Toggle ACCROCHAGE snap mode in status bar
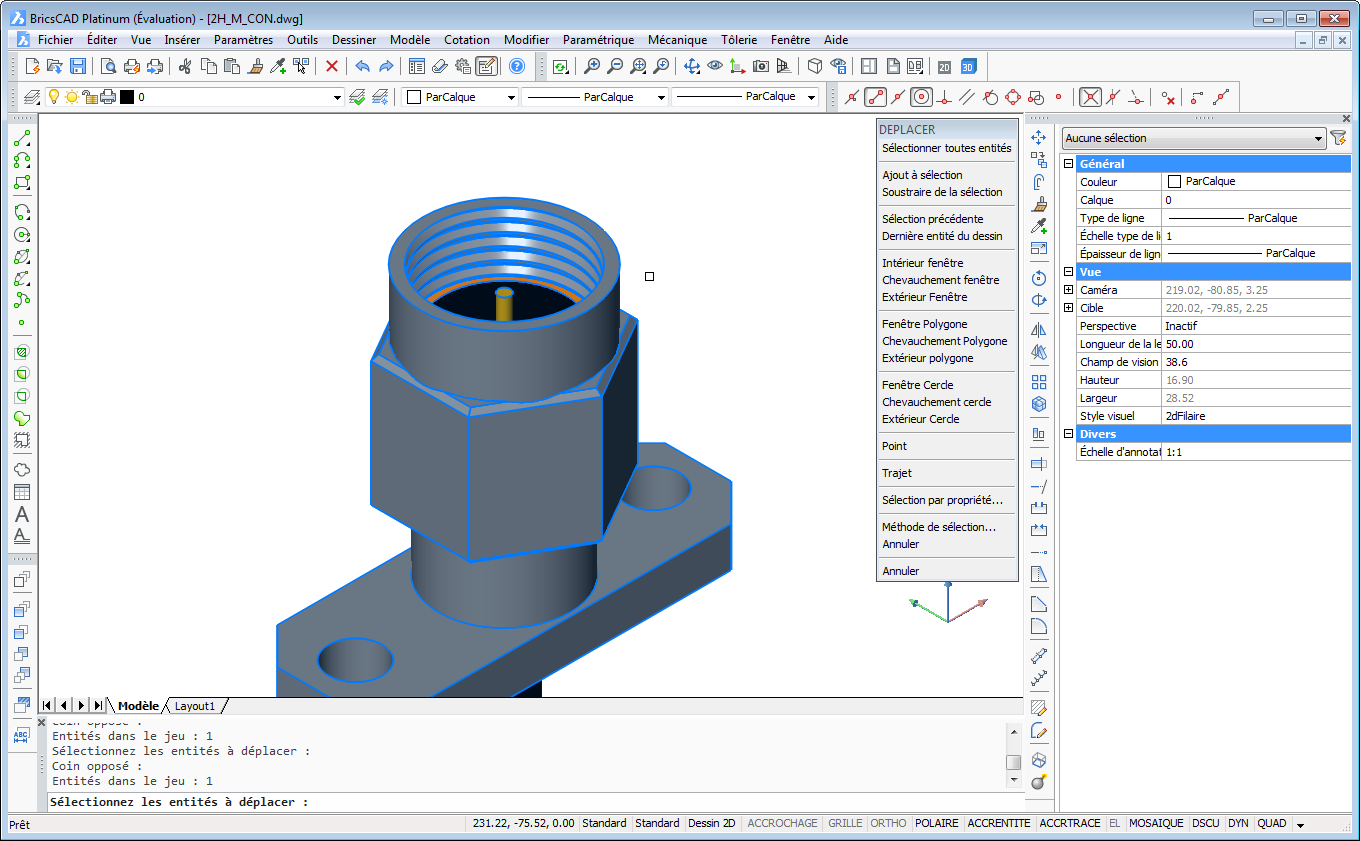 (x=782, y=823)
